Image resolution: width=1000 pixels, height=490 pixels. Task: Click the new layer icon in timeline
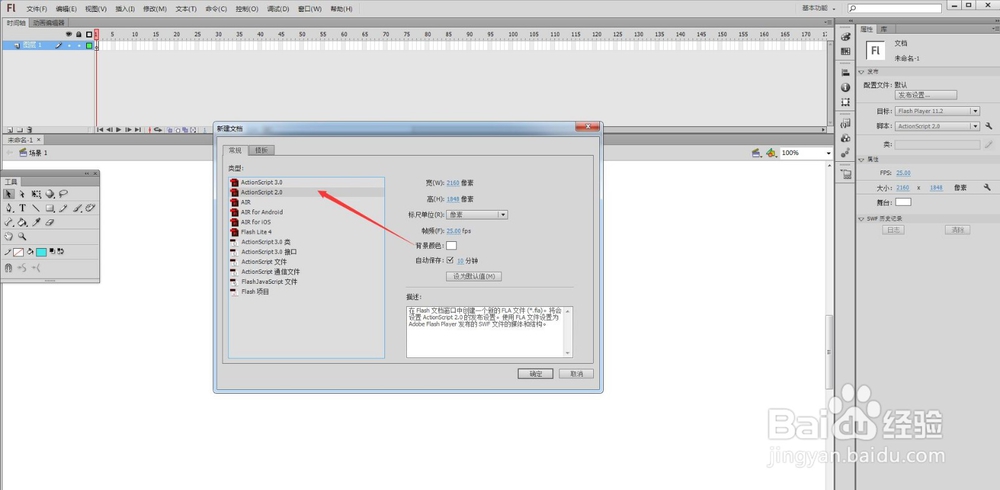click(10, 130)
